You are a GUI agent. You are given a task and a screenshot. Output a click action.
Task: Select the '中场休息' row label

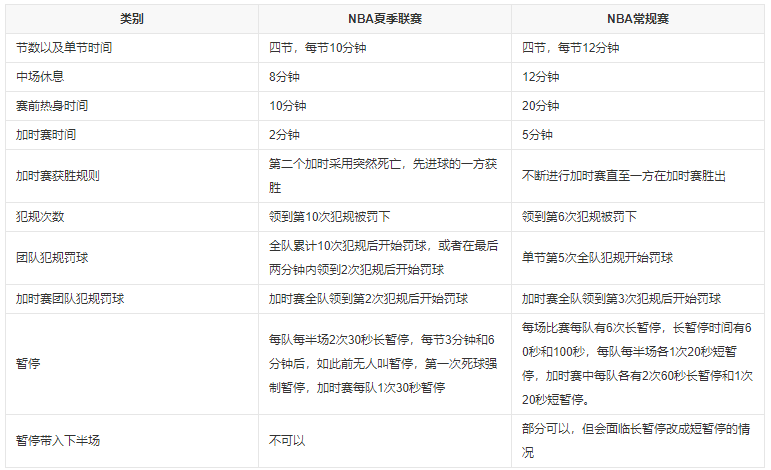tap(40, 77)
